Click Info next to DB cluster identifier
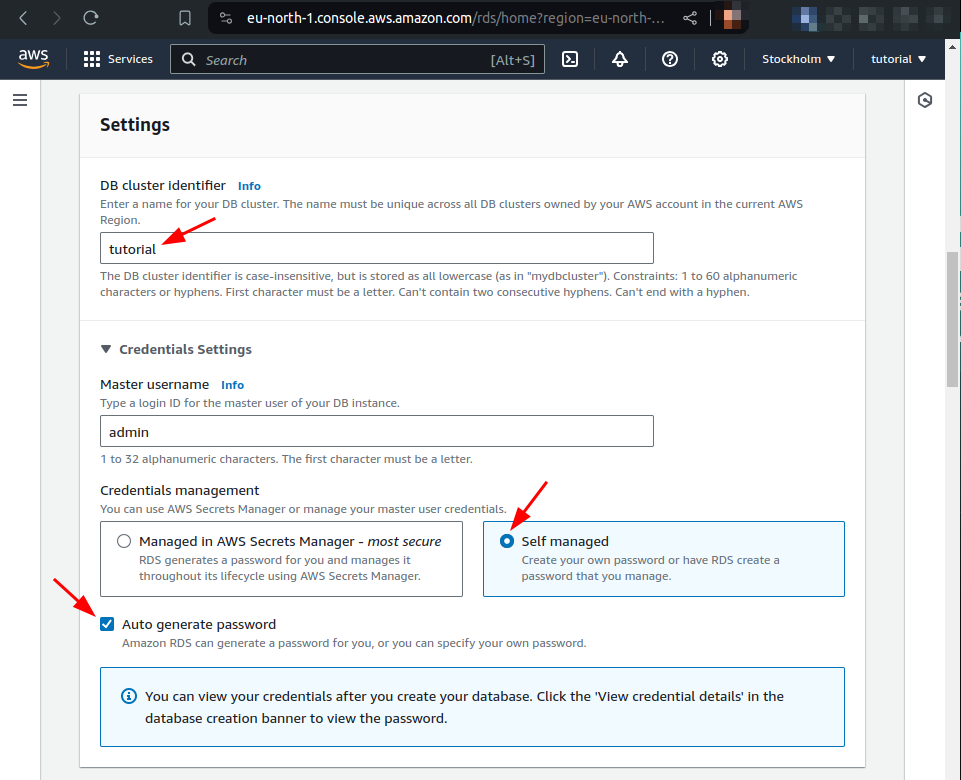This screenshot has height=780, width=961. [x=249, y=186]
